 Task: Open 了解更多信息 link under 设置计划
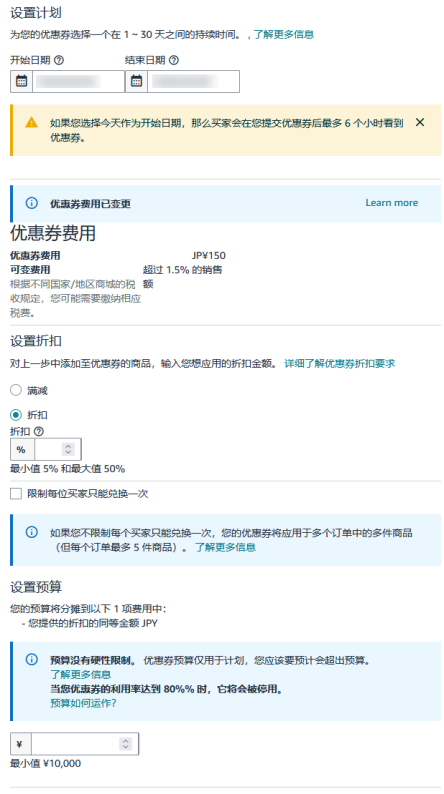(284, 34)
